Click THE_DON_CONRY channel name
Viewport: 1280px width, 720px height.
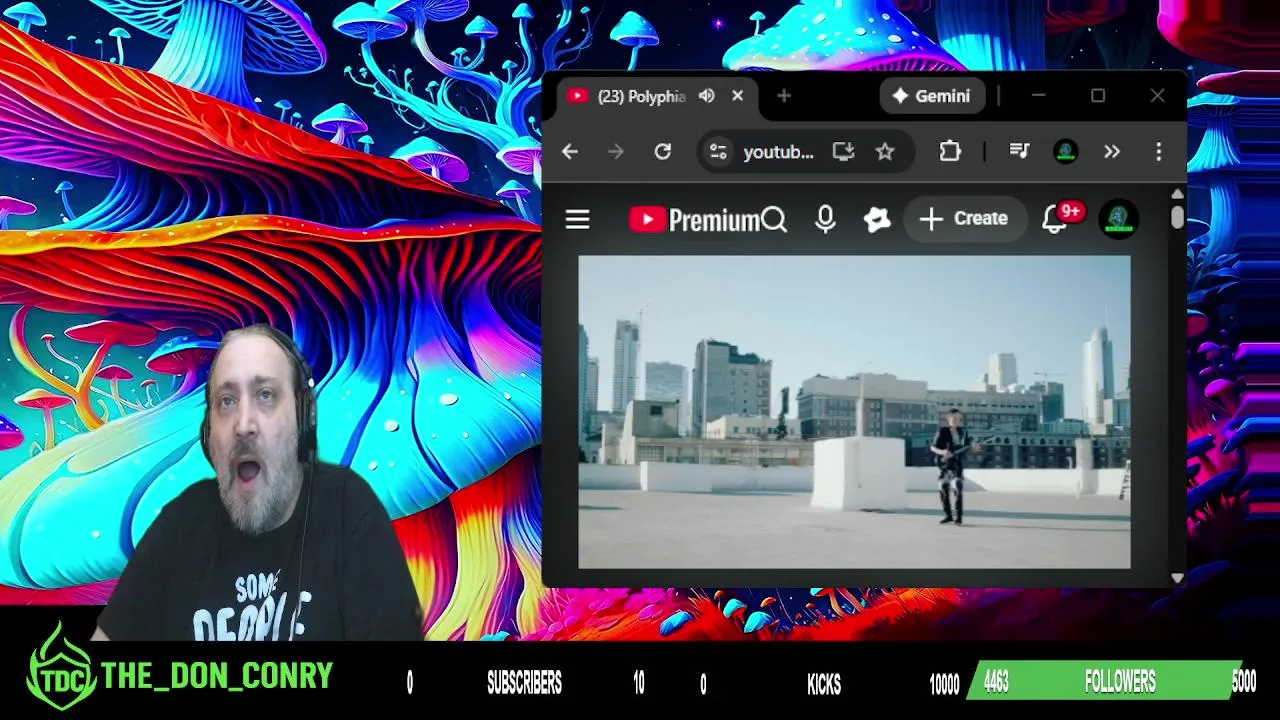pos(217,677)
